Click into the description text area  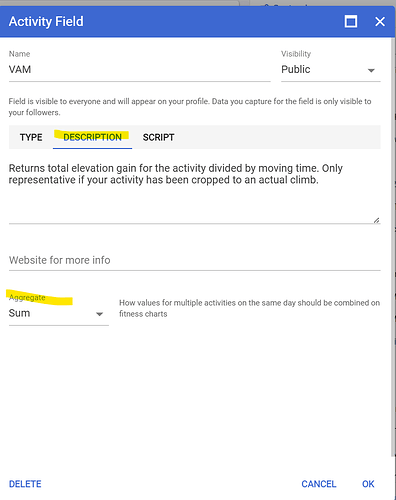(x=195, y=192)
